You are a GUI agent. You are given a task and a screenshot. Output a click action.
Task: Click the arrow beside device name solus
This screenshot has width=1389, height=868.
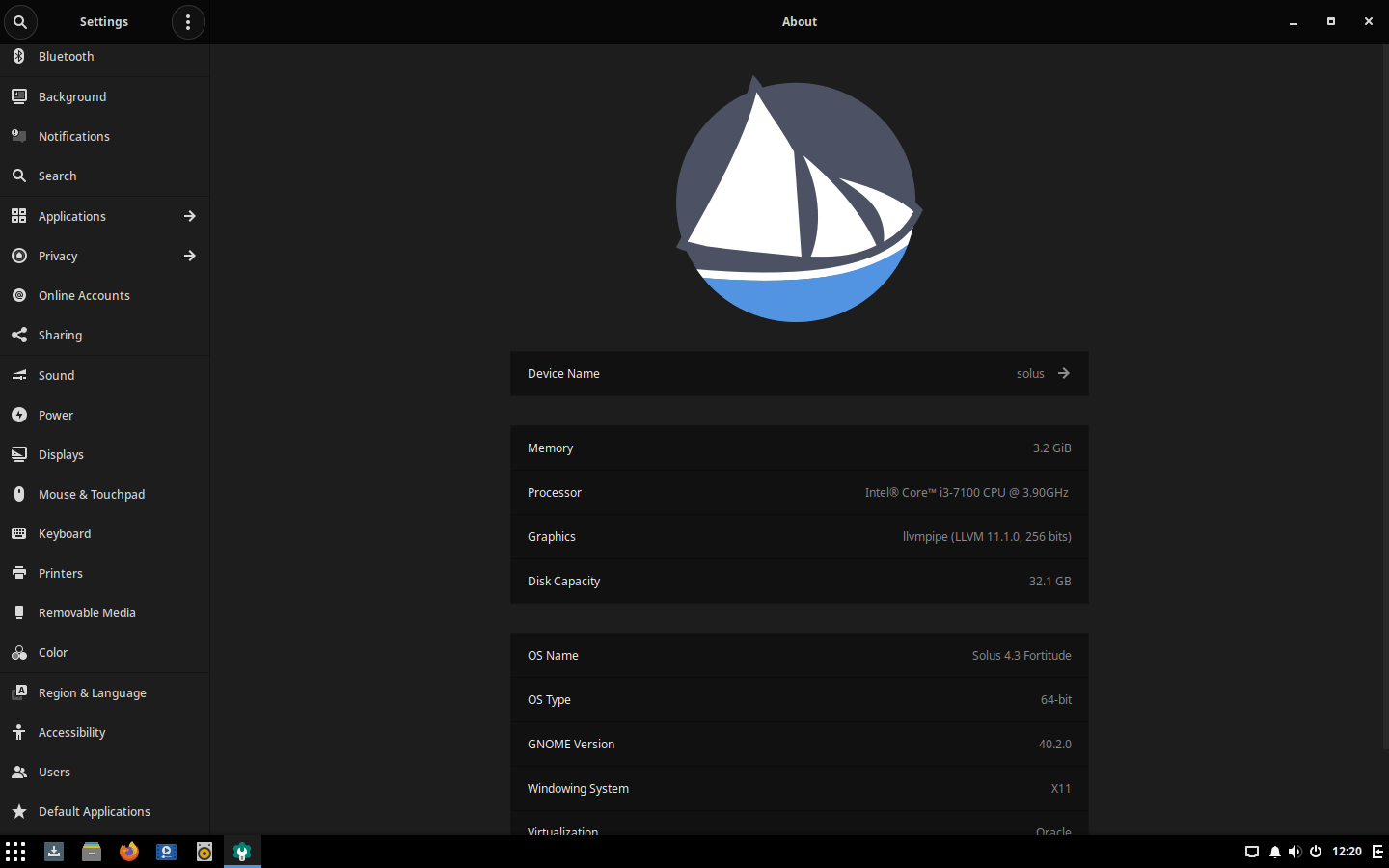click(x=1063, y=373)
